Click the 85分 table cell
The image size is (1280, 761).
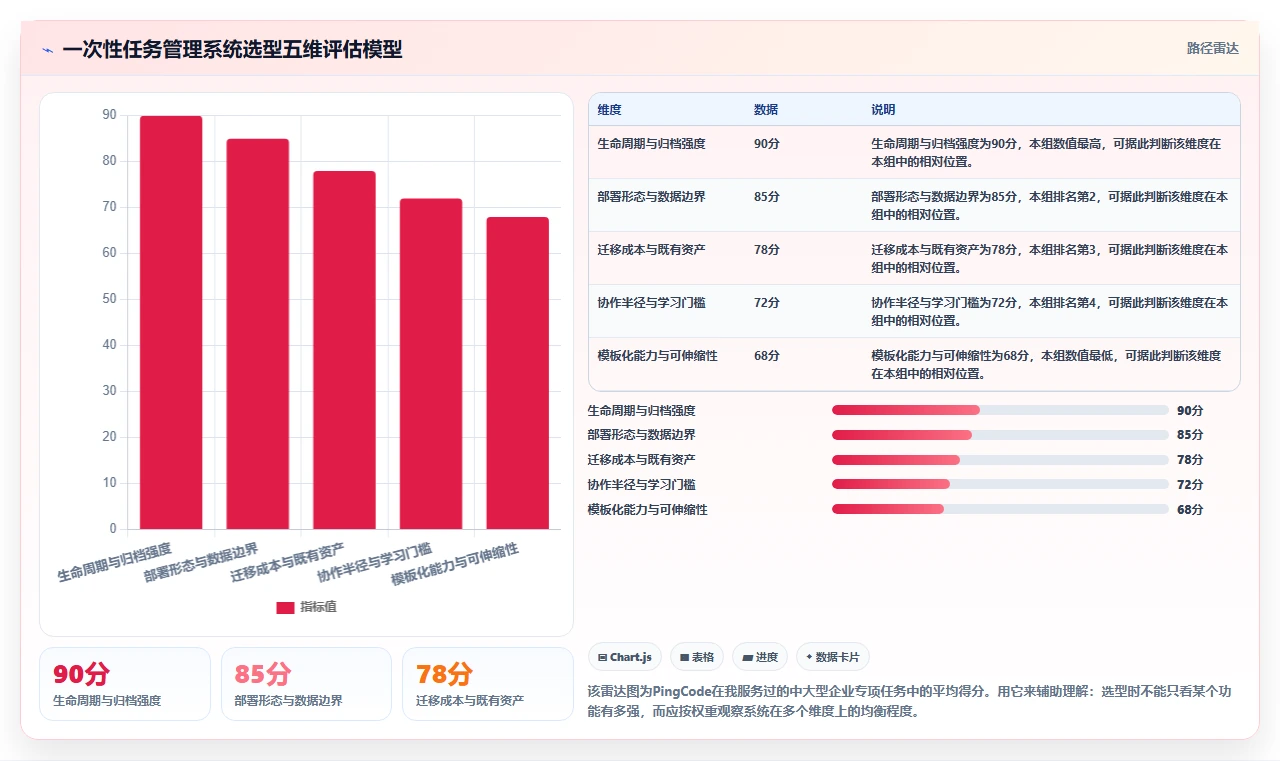(x=804, y=205)
